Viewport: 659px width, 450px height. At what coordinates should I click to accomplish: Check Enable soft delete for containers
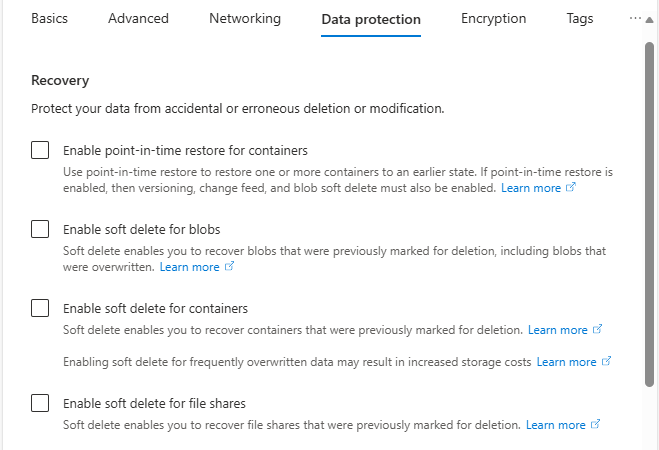pos(40,308)
